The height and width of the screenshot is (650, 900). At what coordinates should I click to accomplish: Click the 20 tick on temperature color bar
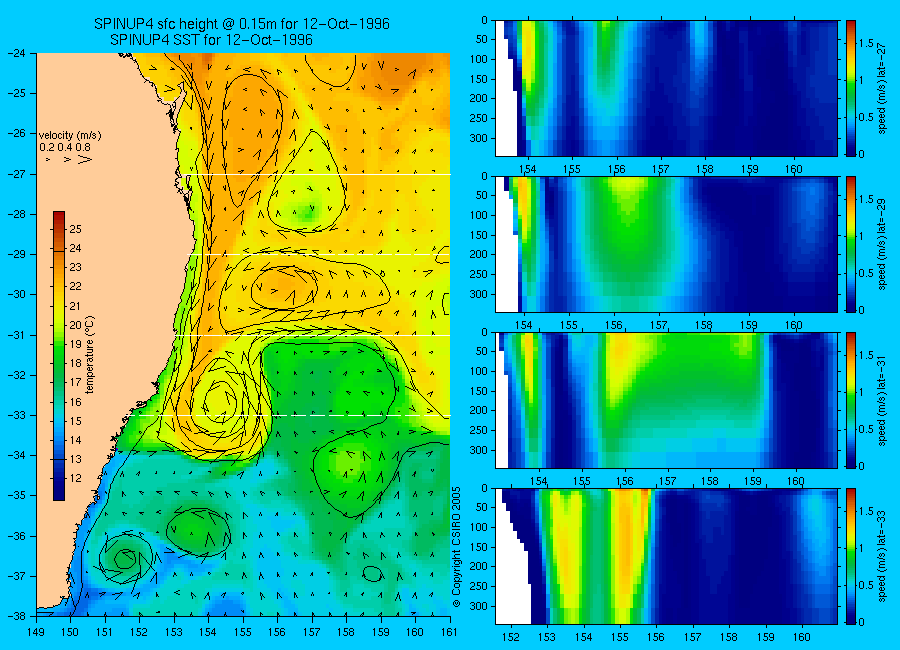(75, 325)
